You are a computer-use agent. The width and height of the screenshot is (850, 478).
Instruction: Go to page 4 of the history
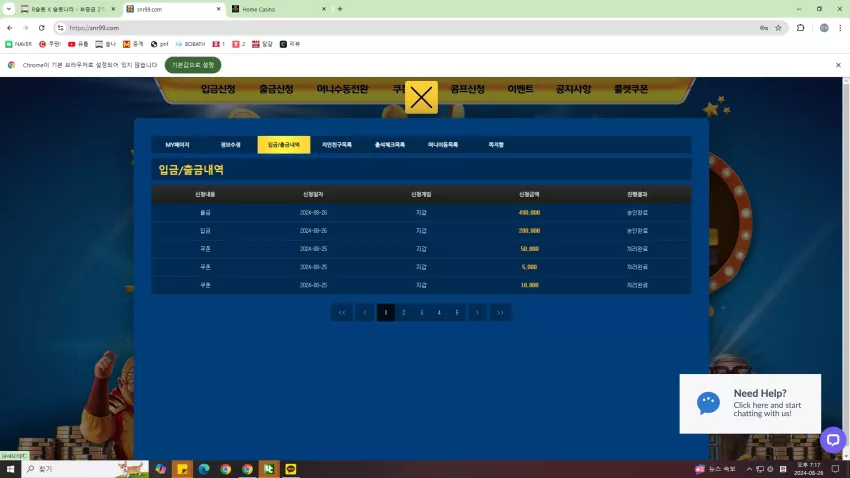click(439, 313)
